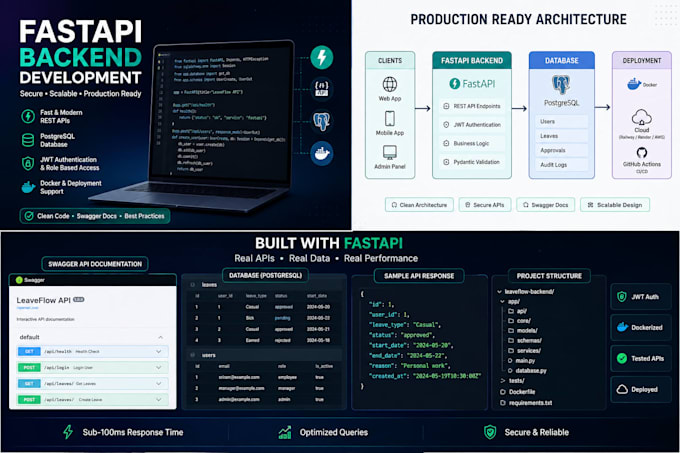The width and height of the screenshot is (680, 453).
Task: Click the FastAPI logo in backend card
Action: click(472, 84)
